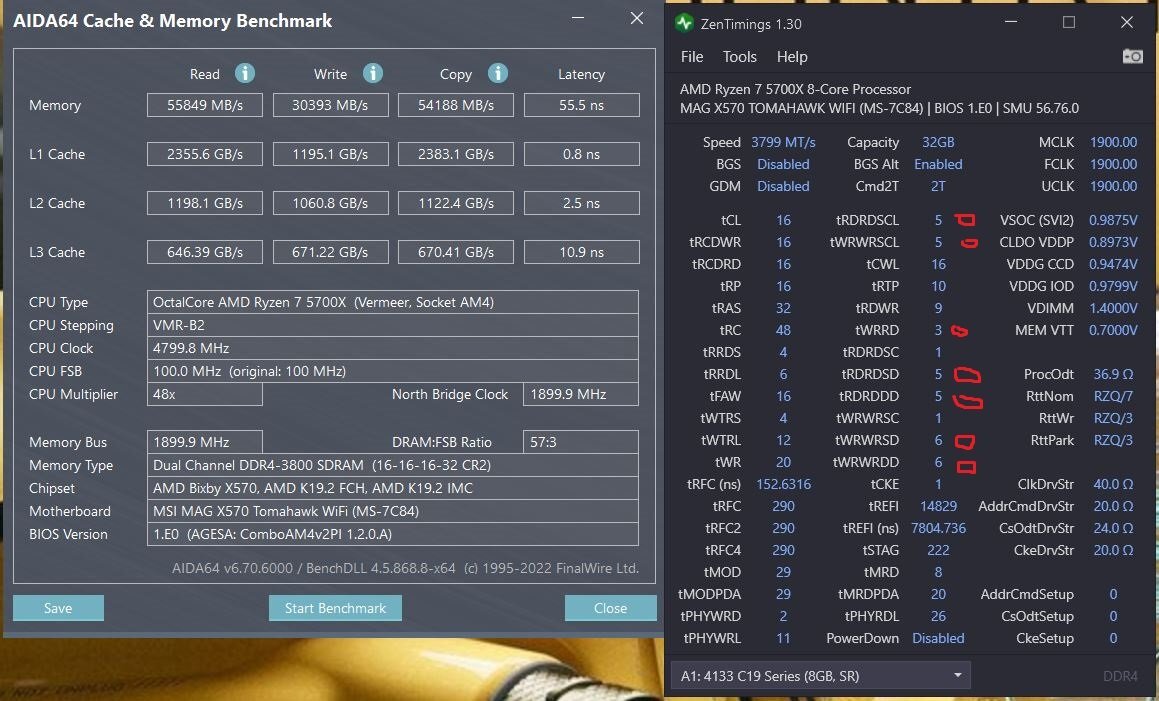Click CPU Multiplier value 48x

(205, 394)
